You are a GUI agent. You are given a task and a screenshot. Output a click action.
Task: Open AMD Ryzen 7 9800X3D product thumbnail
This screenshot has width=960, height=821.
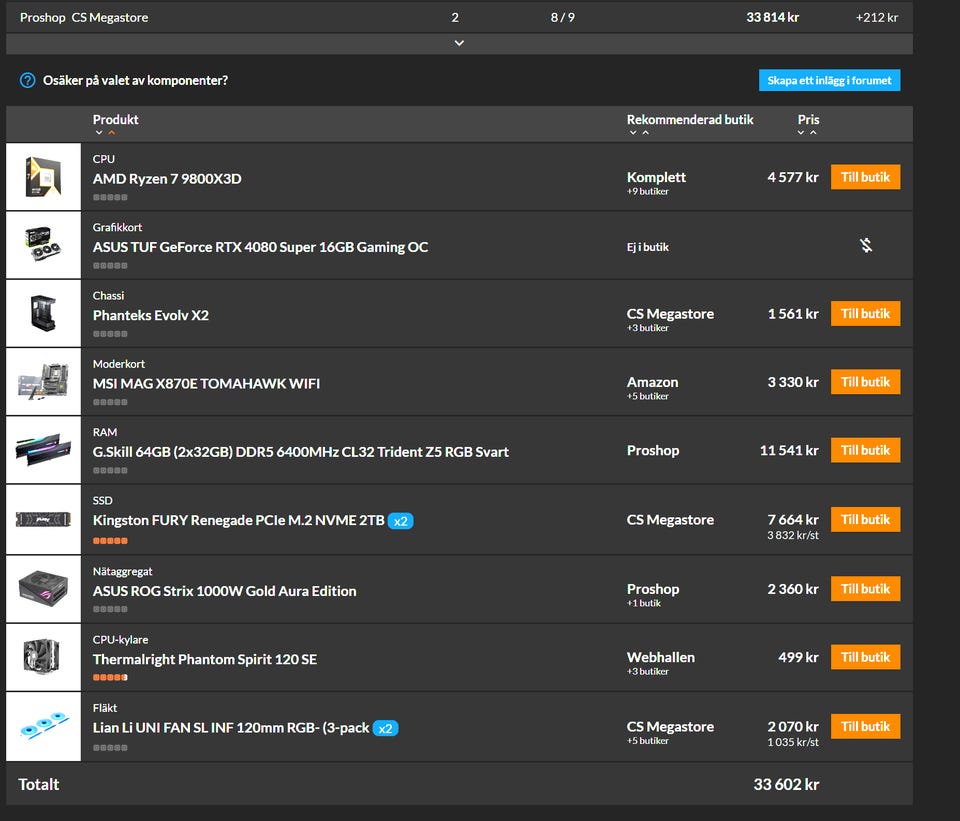pyautogui.click(x=43, y=177)
